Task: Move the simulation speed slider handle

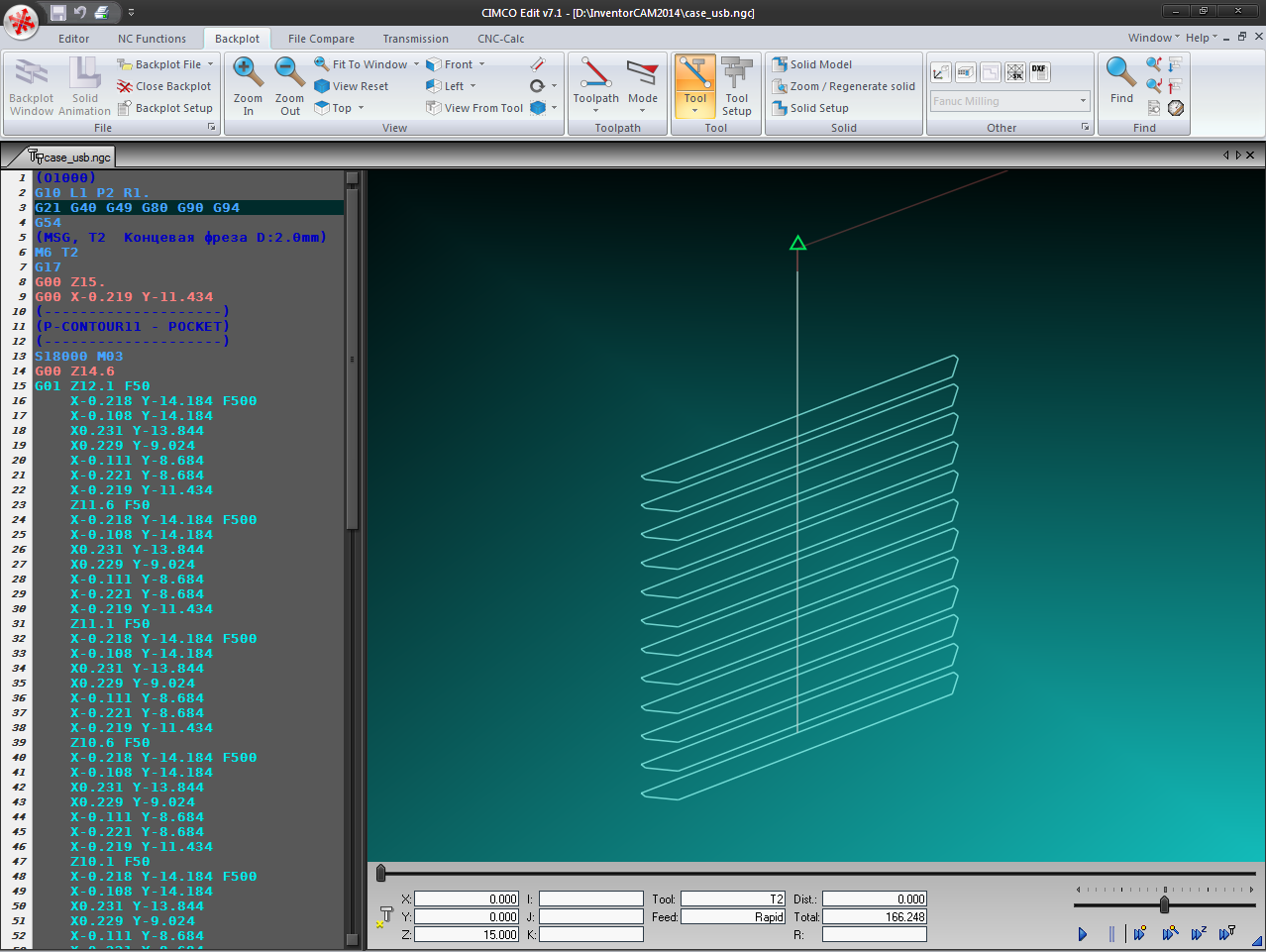Action: pos(1164,904)
